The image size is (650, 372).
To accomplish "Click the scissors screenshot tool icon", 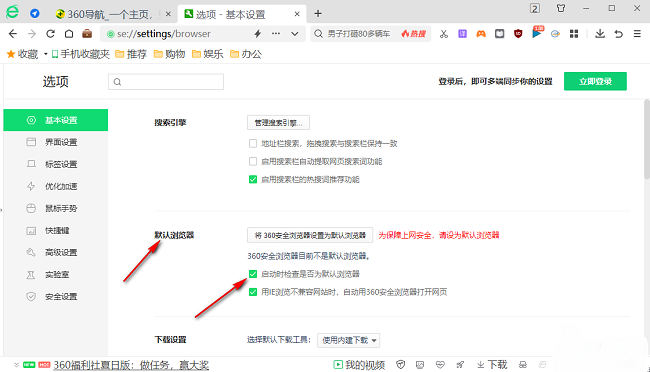I will tap(444, 34).
